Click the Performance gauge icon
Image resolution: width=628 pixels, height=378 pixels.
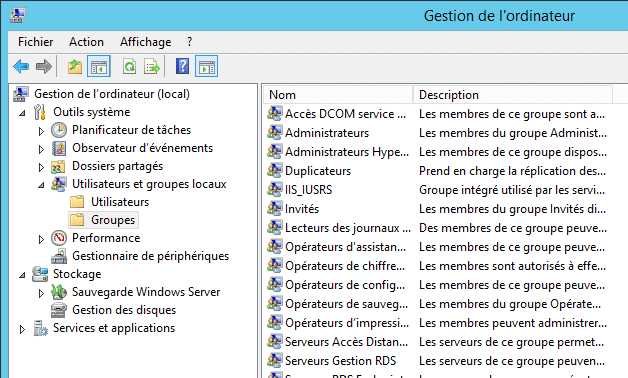pyautogui.click(x=59, y=238)
